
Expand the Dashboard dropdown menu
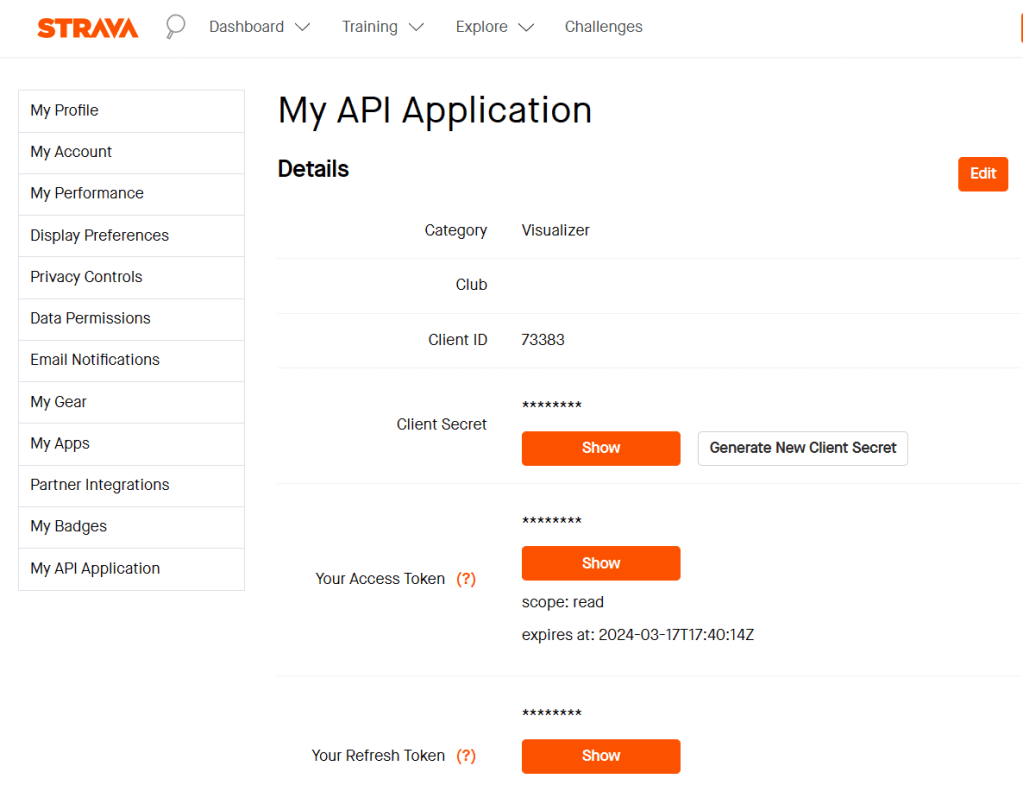(259, 27)
